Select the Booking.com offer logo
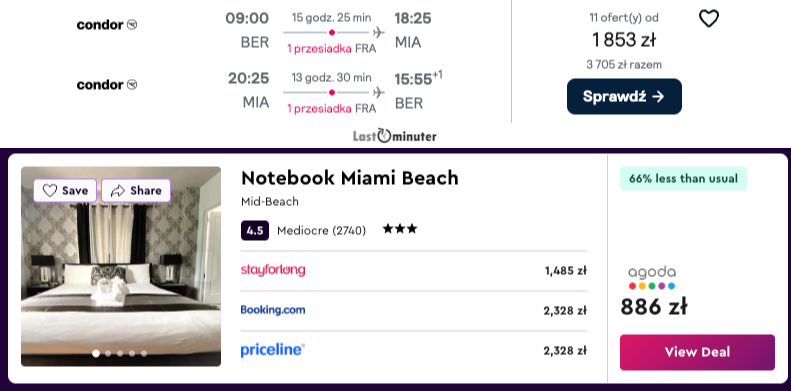 pyautogui.click(x=273, y=310)
